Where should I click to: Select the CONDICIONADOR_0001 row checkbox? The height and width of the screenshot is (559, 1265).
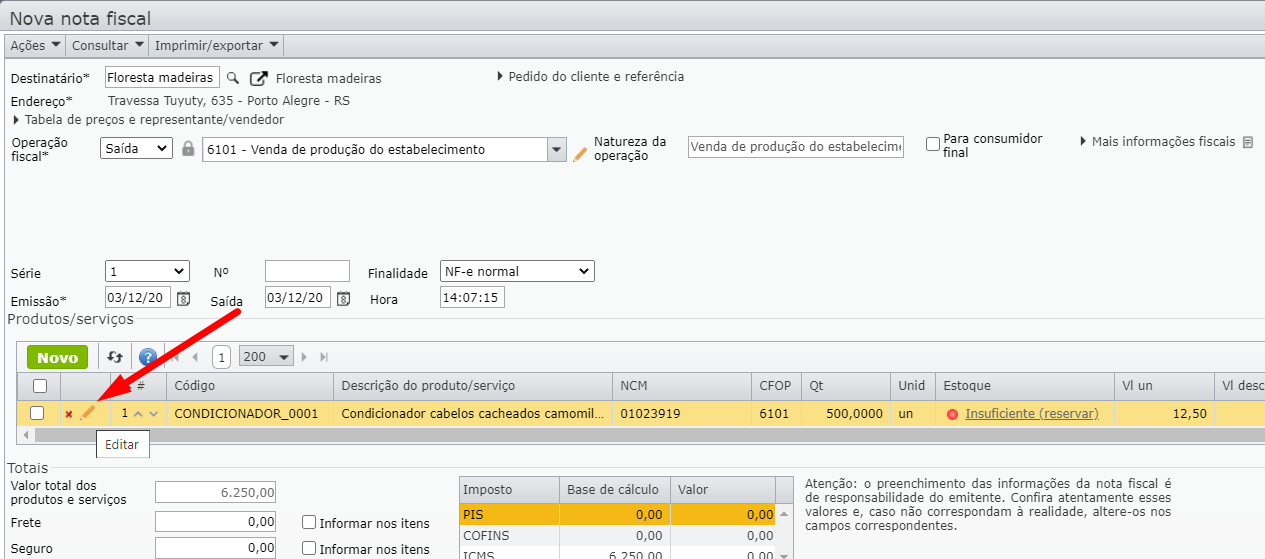pyautogui.click(x=37, y=413)
